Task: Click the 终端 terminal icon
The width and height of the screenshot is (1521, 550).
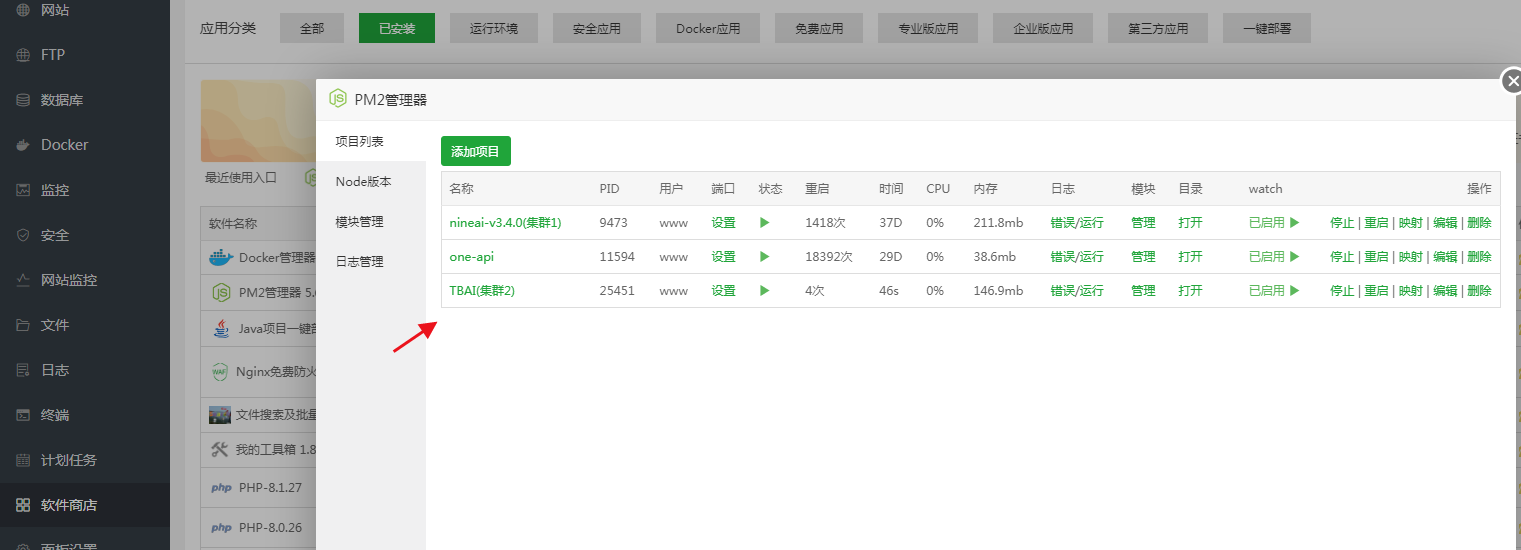Action: 23,415
